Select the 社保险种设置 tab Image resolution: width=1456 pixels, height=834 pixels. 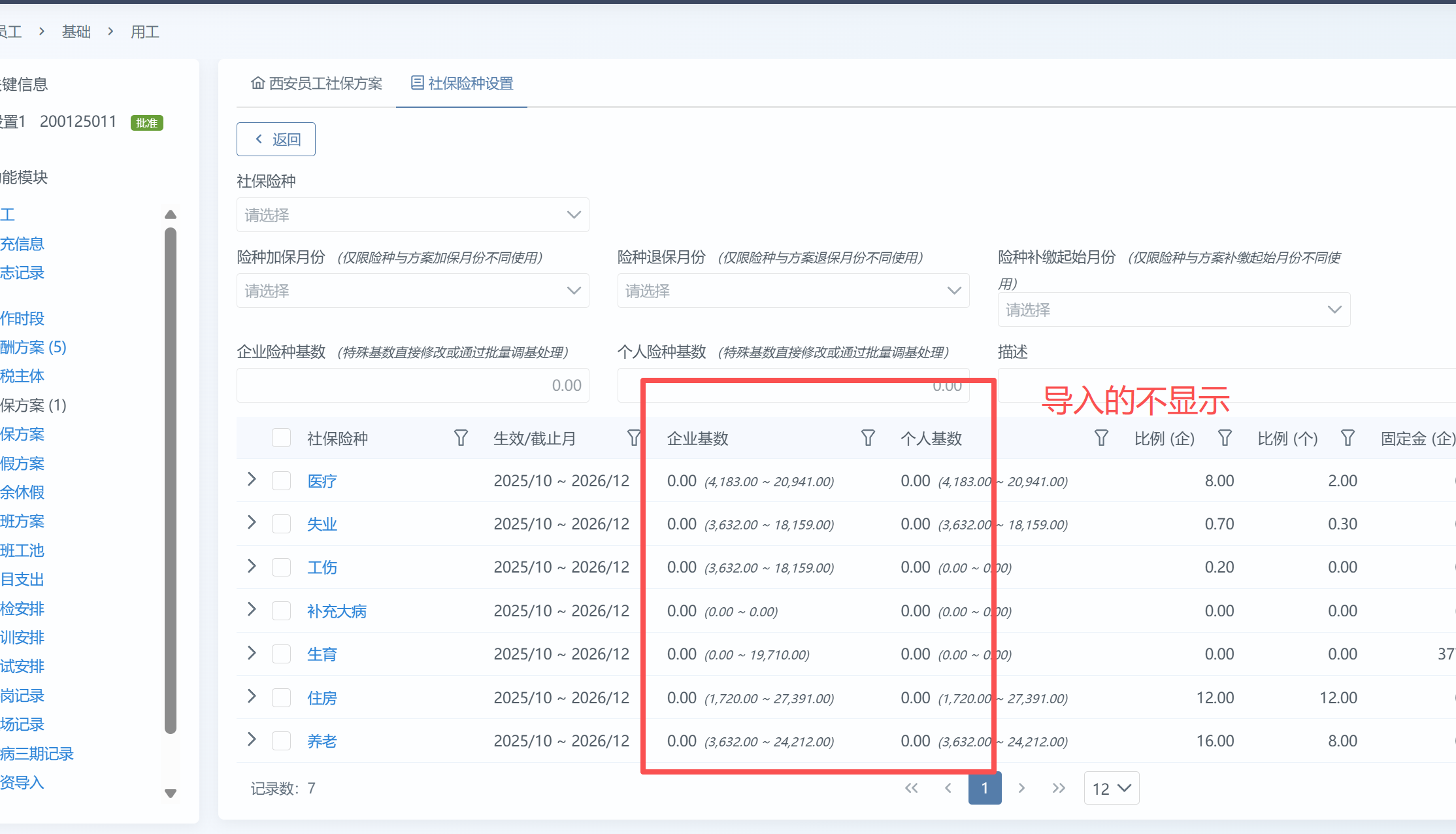coord(462,84)
